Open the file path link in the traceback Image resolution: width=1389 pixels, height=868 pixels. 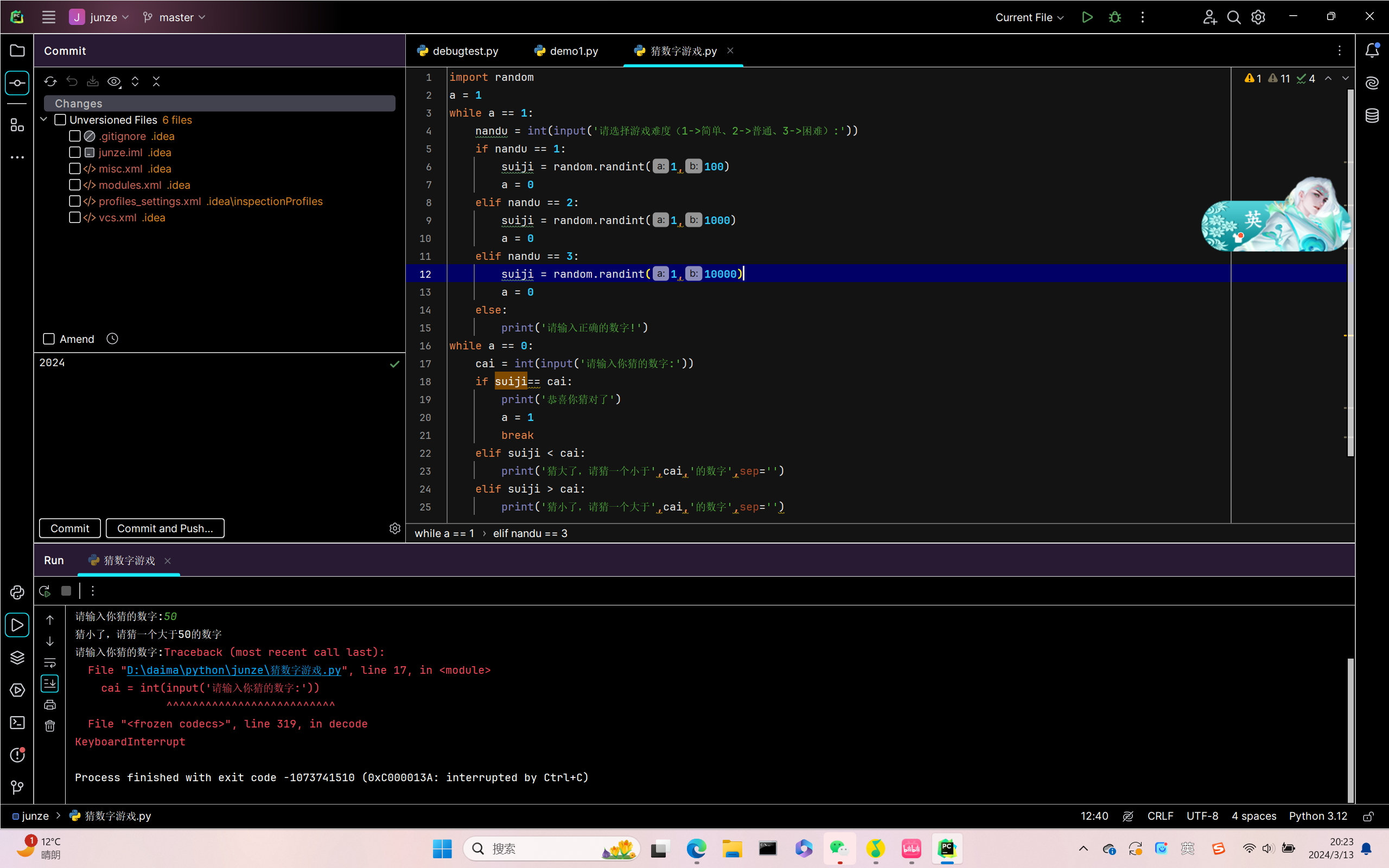(x=234, y=670)
